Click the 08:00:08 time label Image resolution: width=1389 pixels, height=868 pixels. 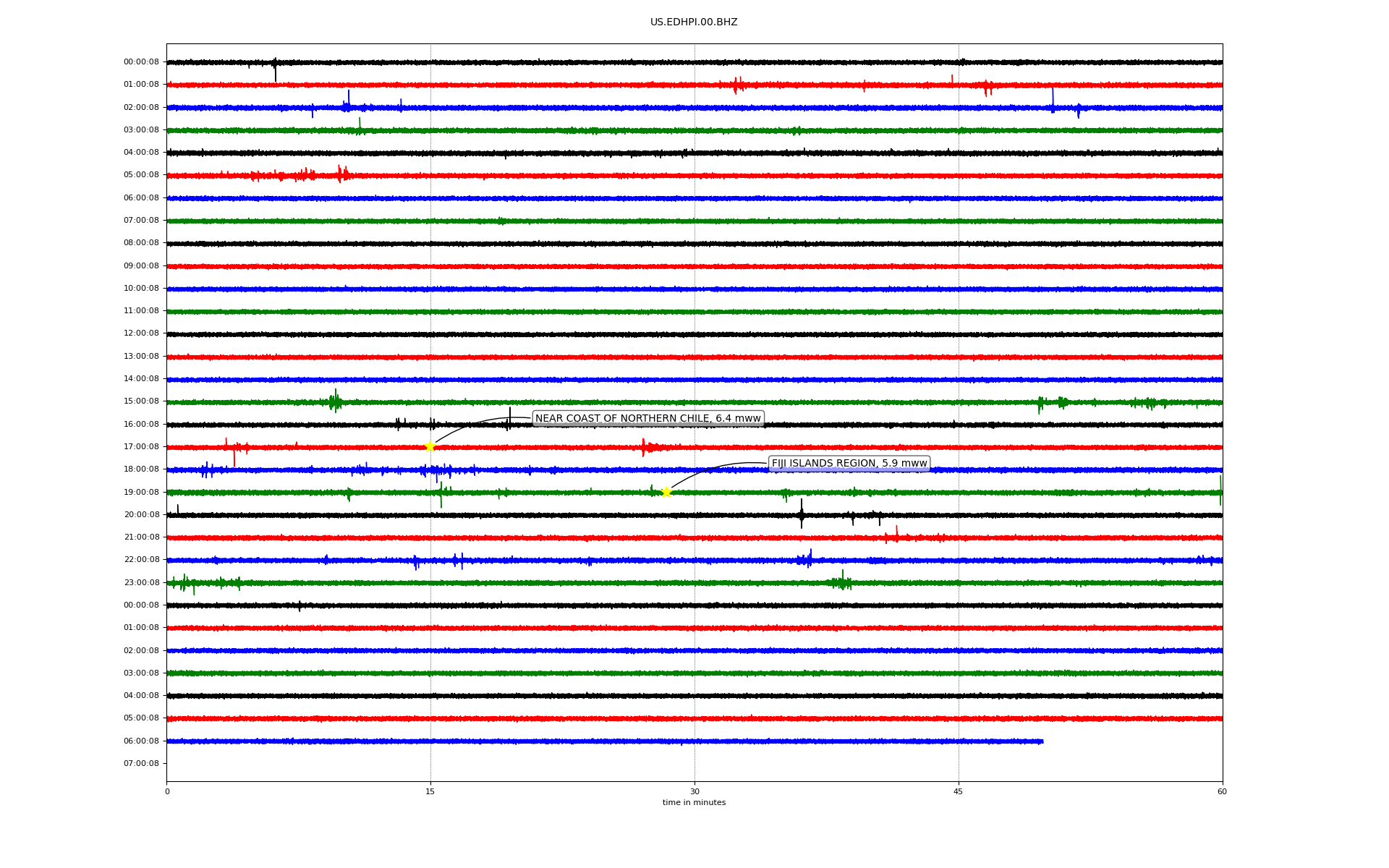[141, 243]
